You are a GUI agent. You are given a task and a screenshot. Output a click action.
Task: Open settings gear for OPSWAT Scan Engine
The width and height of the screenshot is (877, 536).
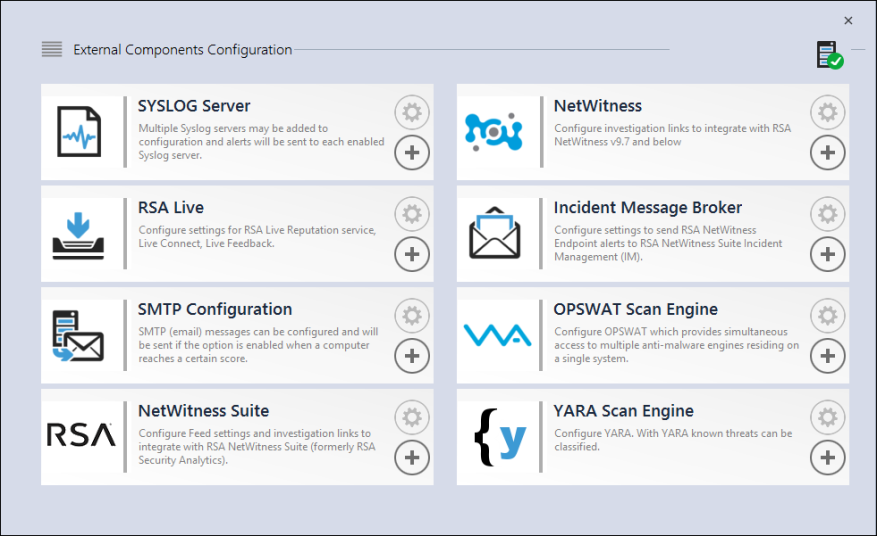pos(828,316)
